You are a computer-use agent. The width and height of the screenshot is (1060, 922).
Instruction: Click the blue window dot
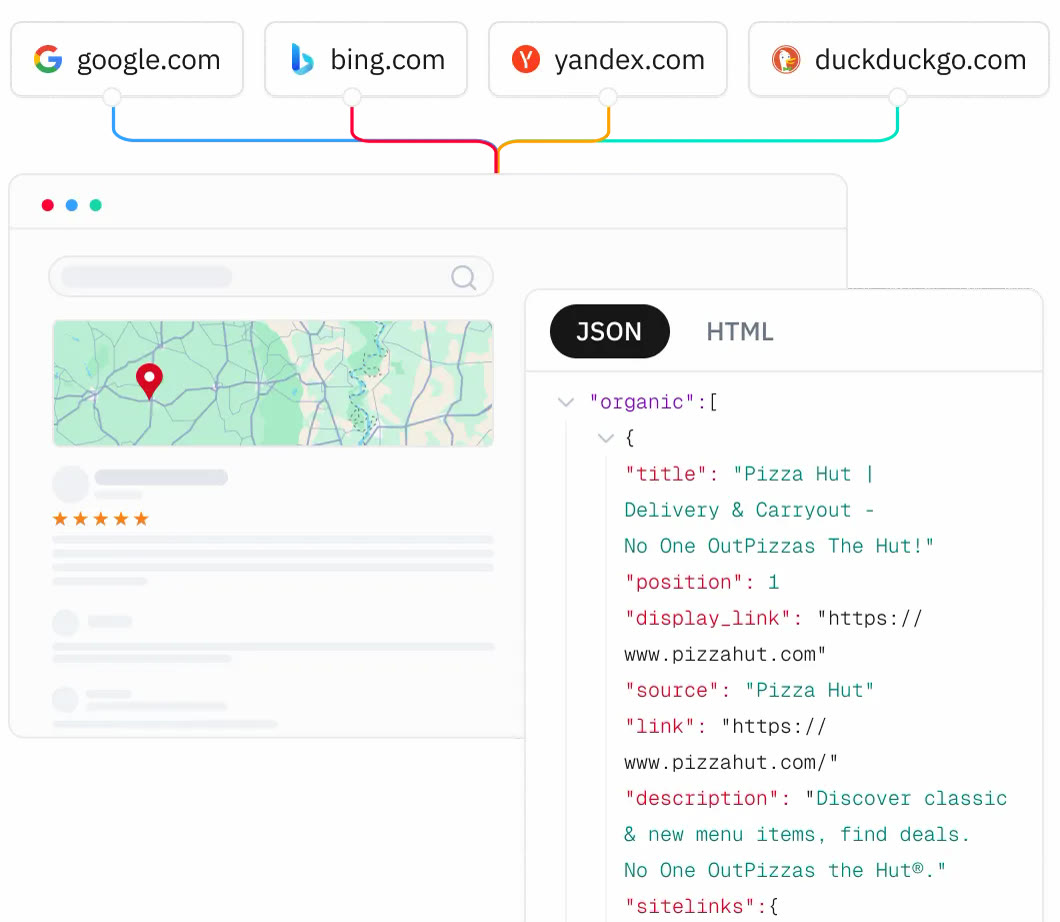72,205
